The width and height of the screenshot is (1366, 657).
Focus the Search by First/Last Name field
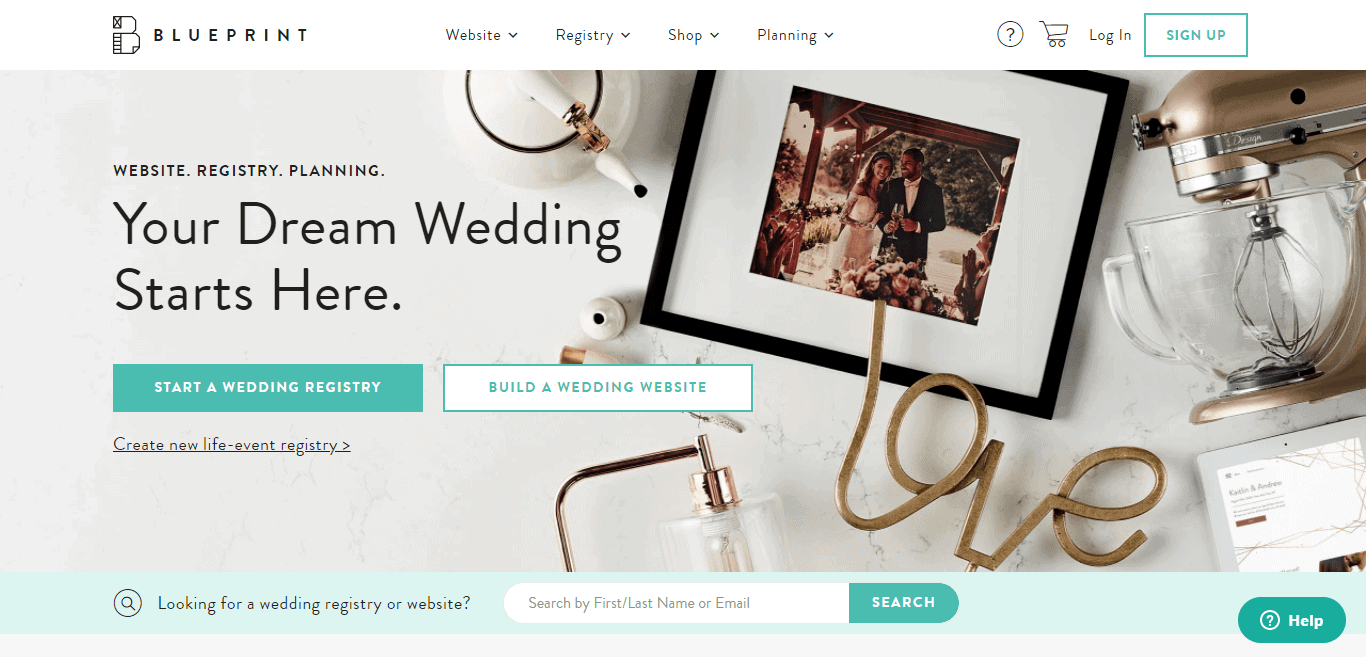pos(677,603)
